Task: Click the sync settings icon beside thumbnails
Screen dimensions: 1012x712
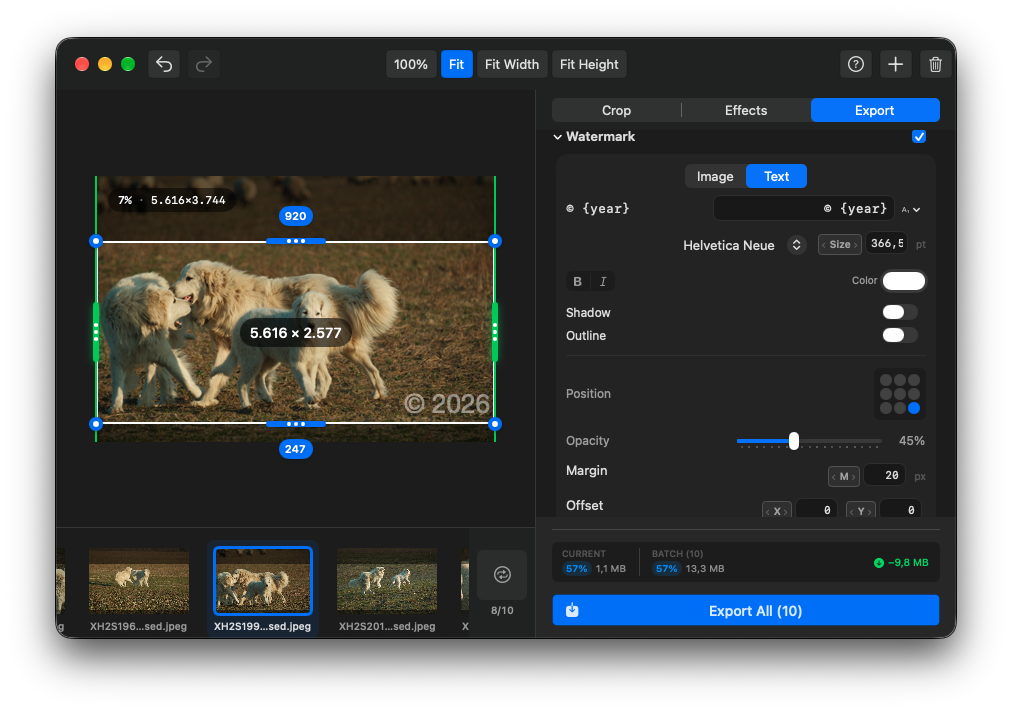Action: 502,575
